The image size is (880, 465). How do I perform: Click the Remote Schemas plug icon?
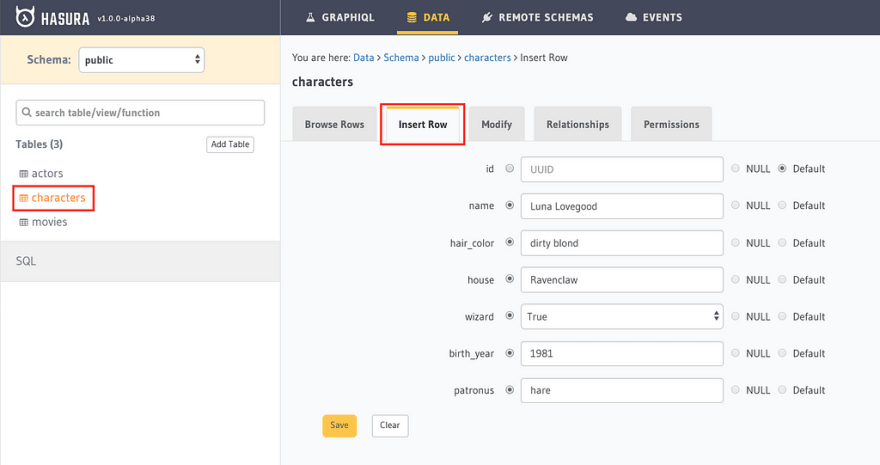pos(487,17)
